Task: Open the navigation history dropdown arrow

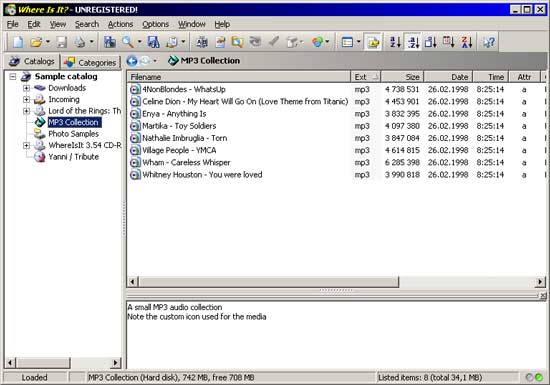Action: pyautogui.click(x=155, y=61)
